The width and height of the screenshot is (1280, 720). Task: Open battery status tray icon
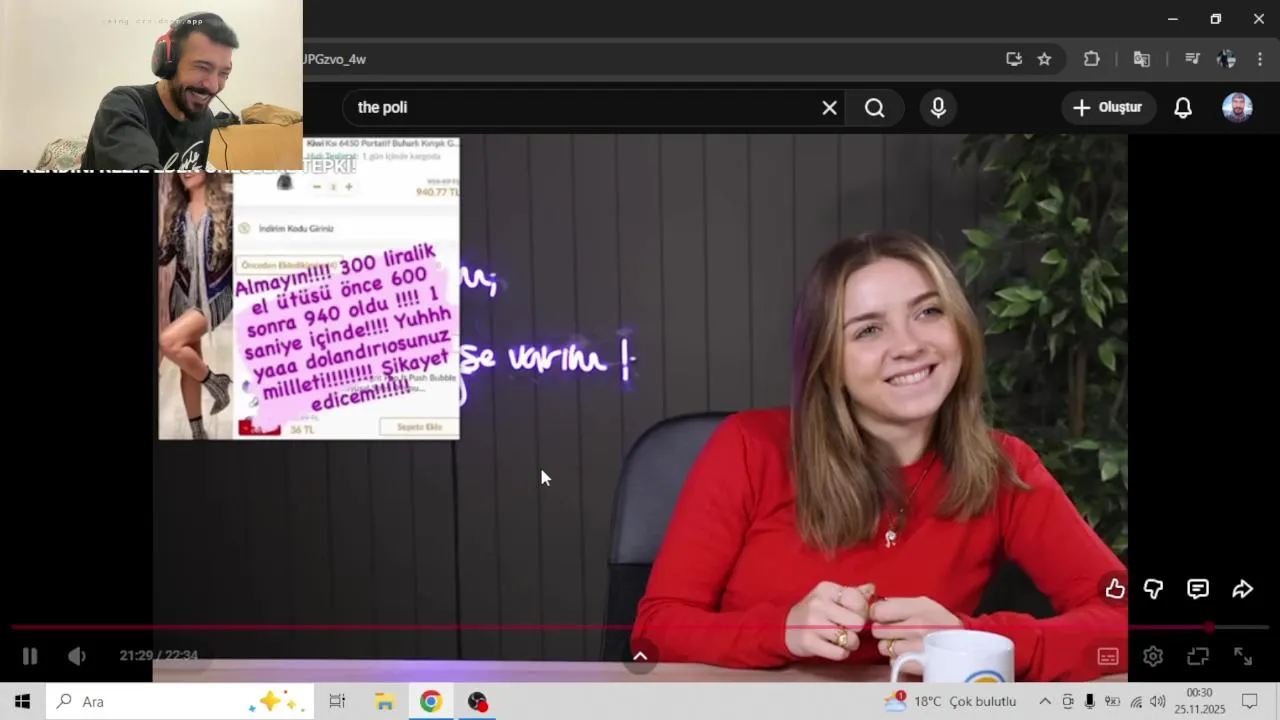point(1112,701)
